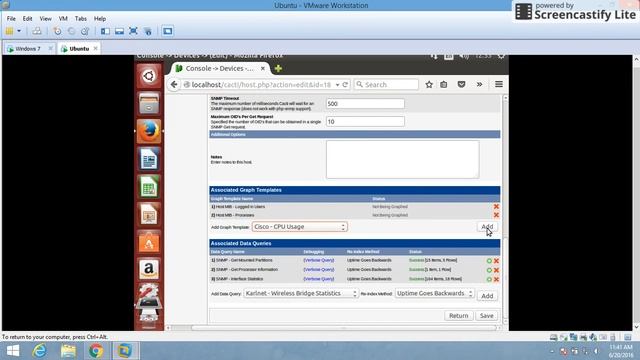Open the Ubuntu Dash launcher icon
This screenshot has height=360, width=640.
pyautogui.click(x=149, y=76)
